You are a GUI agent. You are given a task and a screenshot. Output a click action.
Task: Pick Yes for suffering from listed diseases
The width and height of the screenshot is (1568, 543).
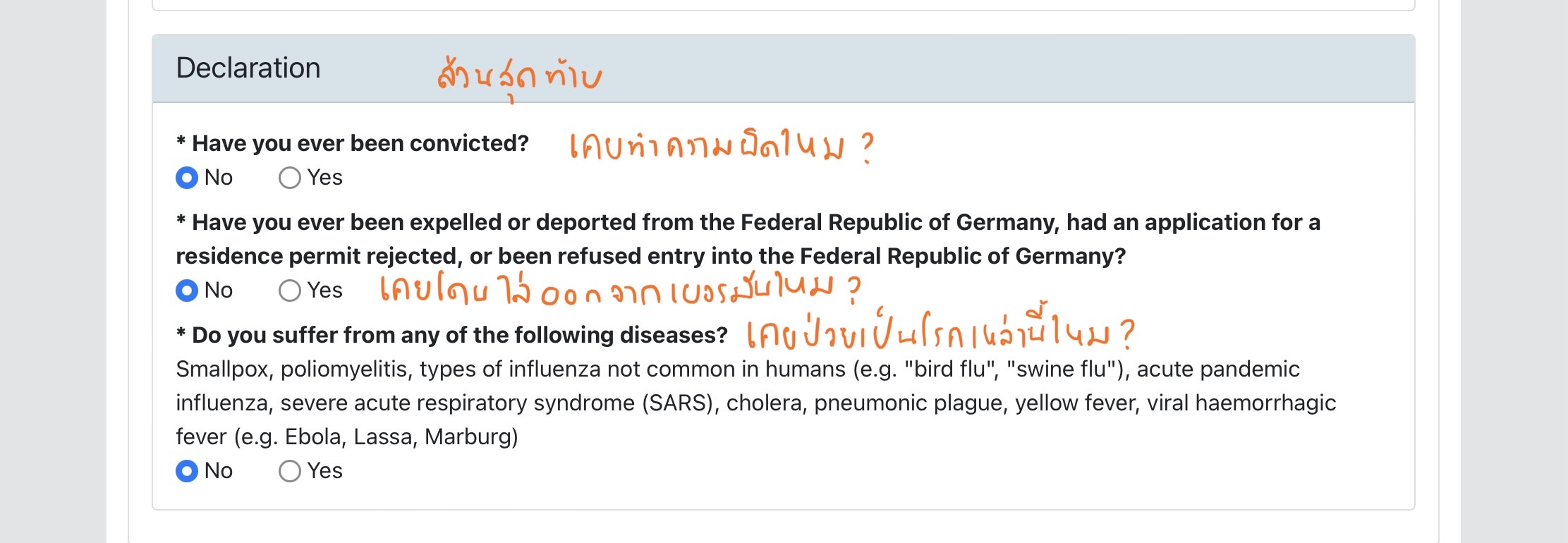point(290,471)
